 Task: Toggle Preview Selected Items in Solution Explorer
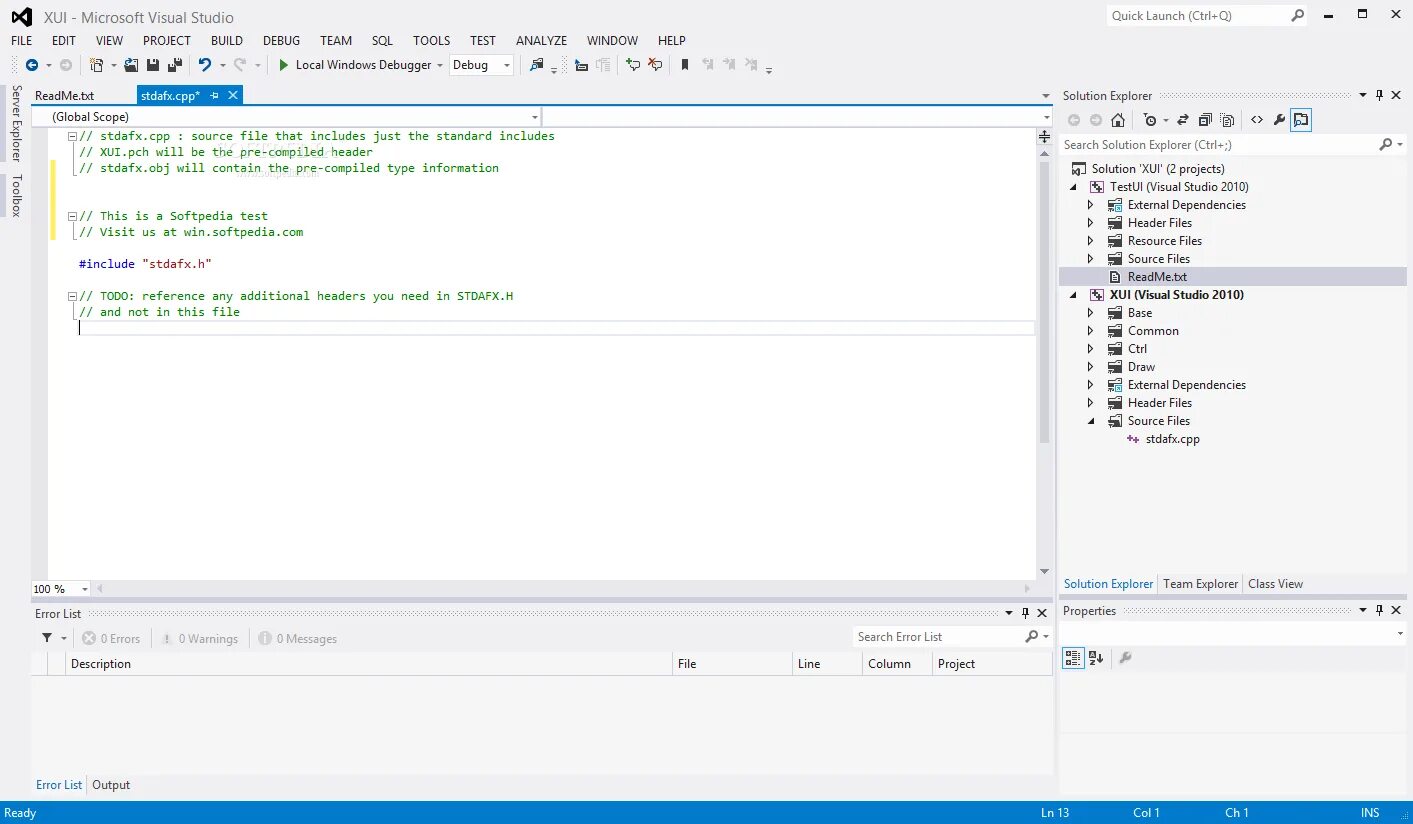tap(1300, 120)
